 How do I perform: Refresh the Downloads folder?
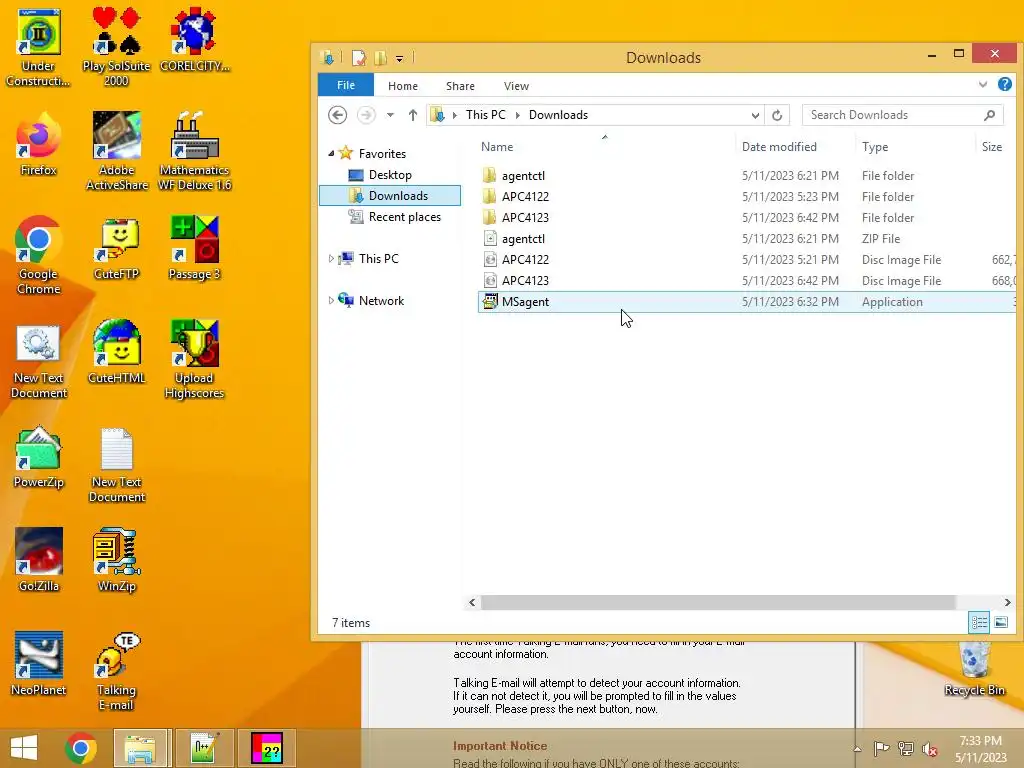pos(776,115)
